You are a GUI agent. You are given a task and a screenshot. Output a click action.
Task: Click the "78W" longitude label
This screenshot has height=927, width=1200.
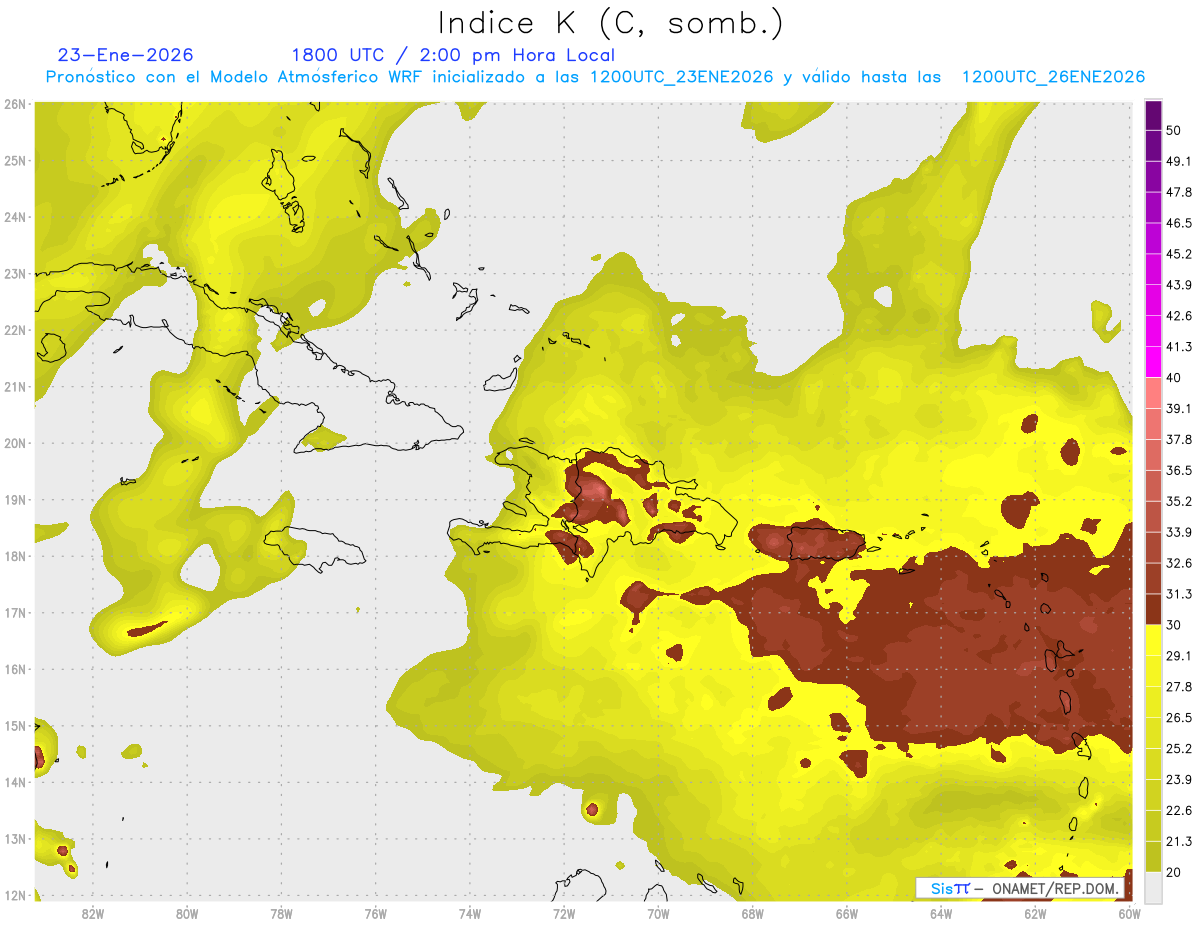point(281,913)
